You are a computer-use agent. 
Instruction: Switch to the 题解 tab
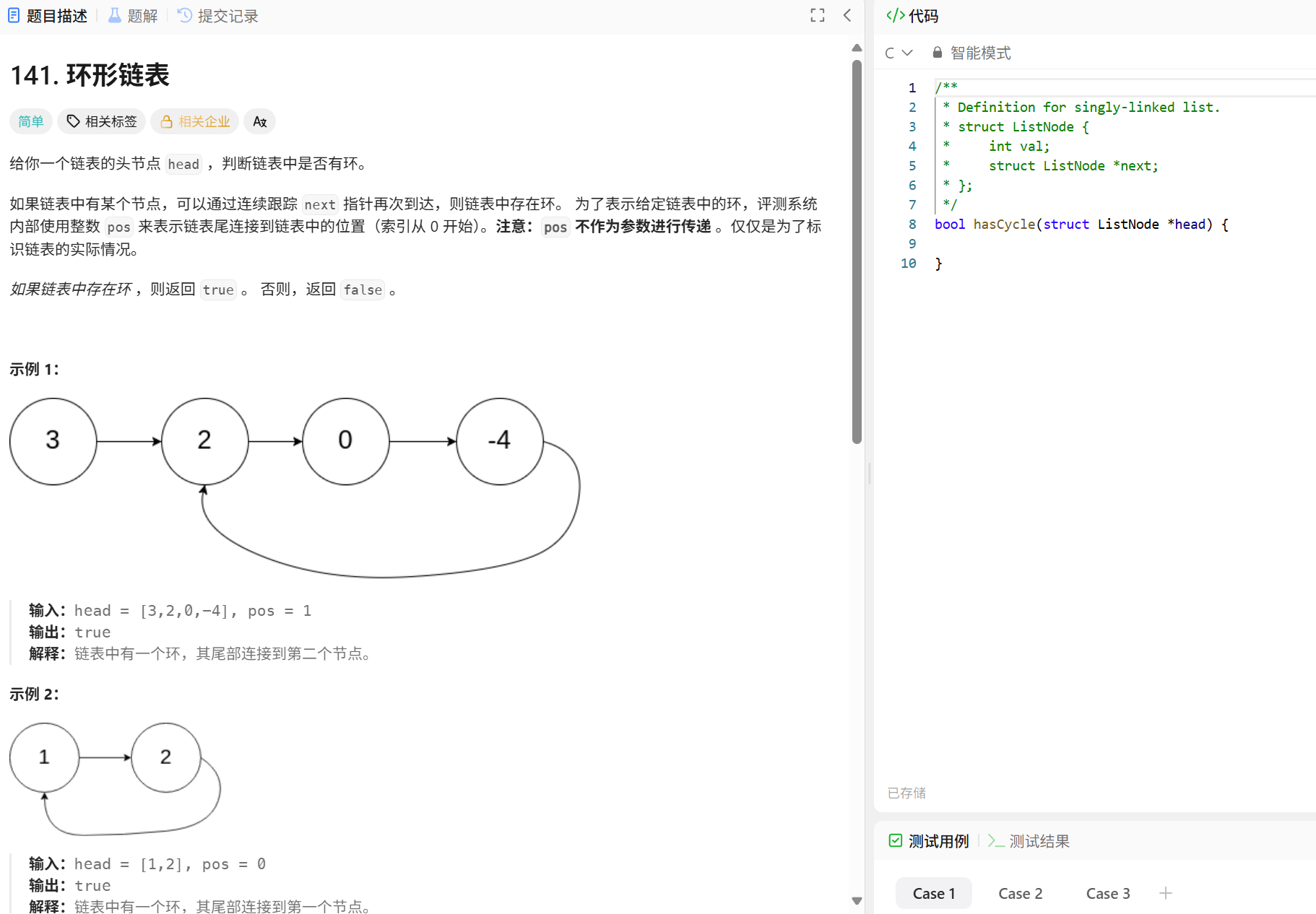click(133, 16)
